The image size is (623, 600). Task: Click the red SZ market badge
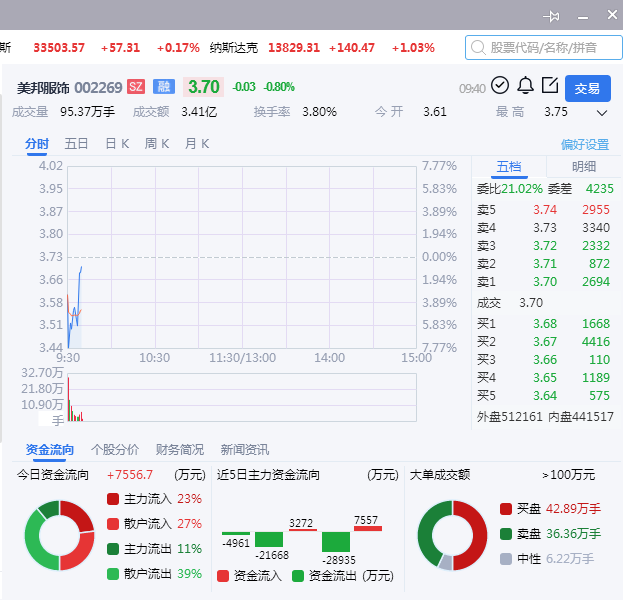[x=136, y=87]
